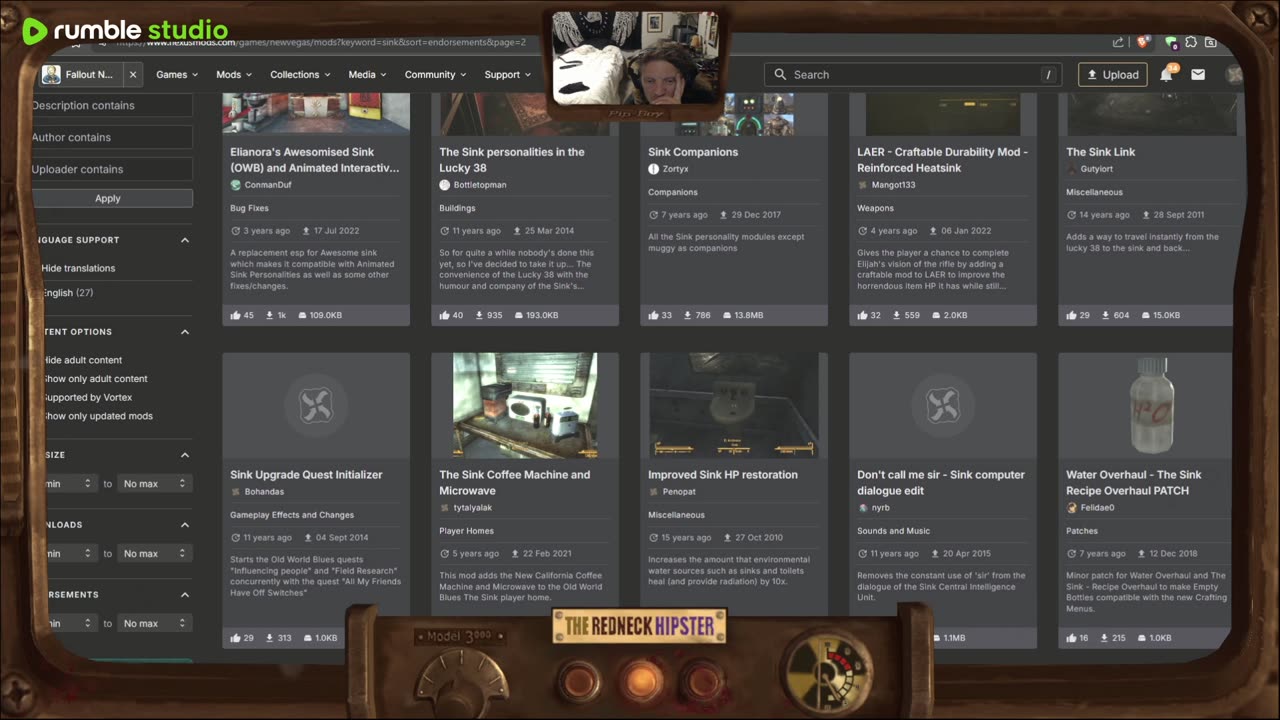Open the Support menu
This screenshot has height=720, width=1280.
[508, 74]
